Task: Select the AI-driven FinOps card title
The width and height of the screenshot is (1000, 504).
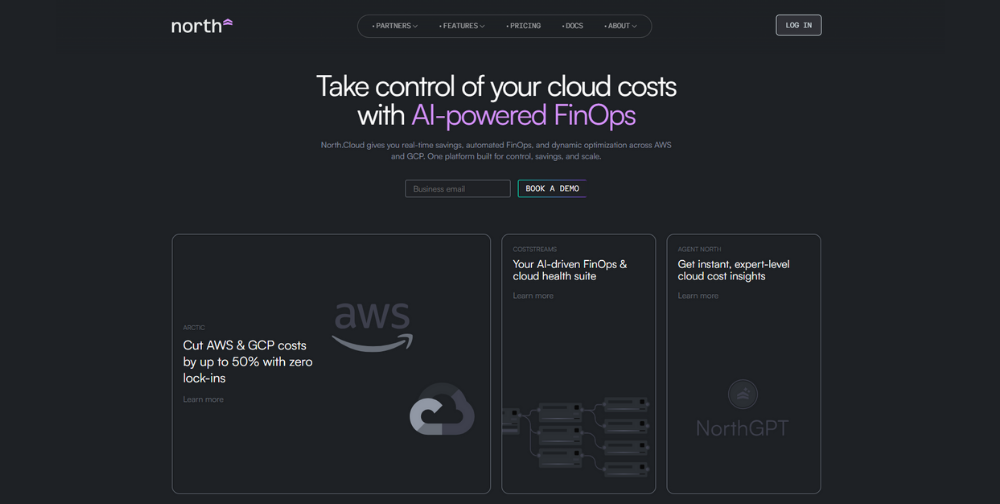Action: 570,270
